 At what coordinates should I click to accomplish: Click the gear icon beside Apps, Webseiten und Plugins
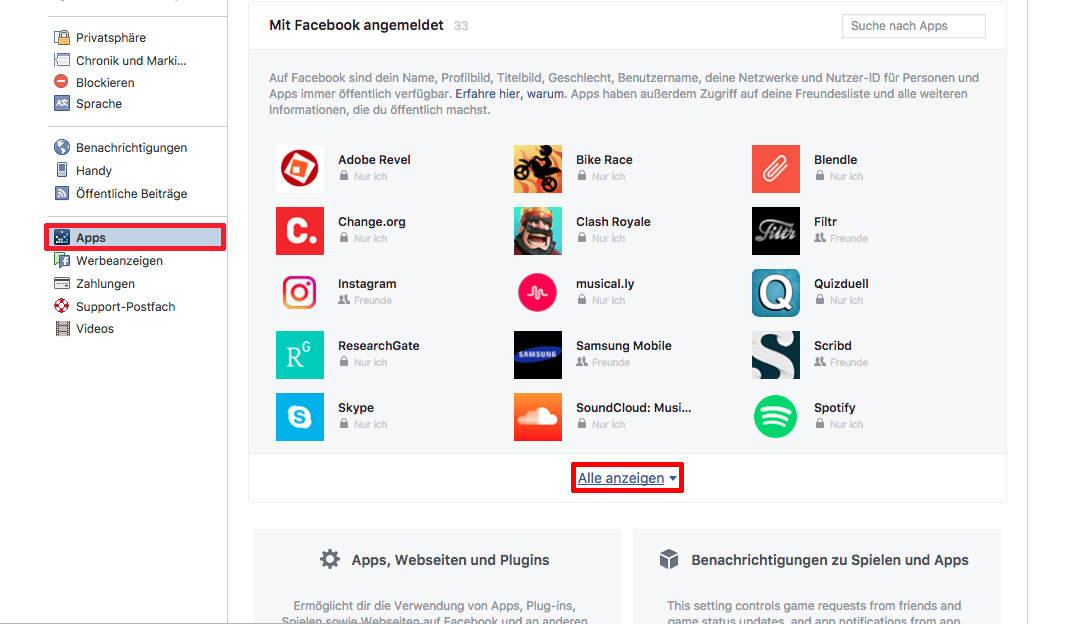(330, 559)
